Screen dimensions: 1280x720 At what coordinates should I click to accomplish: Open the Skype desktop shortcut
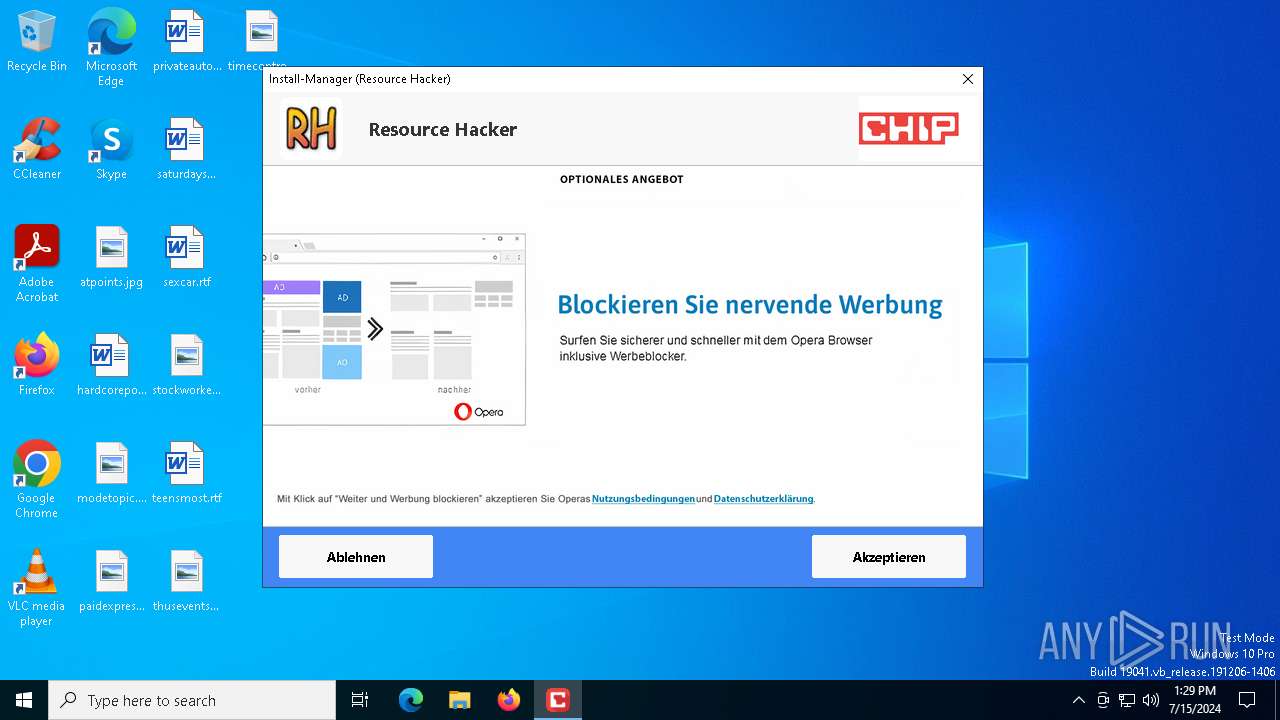[111, 150]
